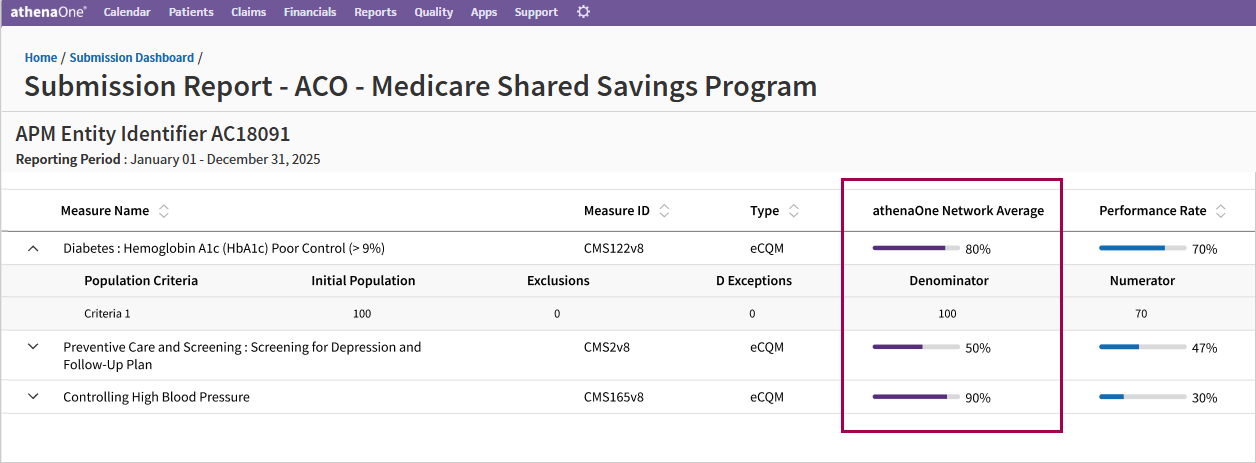Sort by Performance Rate icon
This screenshot has width=1256, height=463.
[1222, 211]
